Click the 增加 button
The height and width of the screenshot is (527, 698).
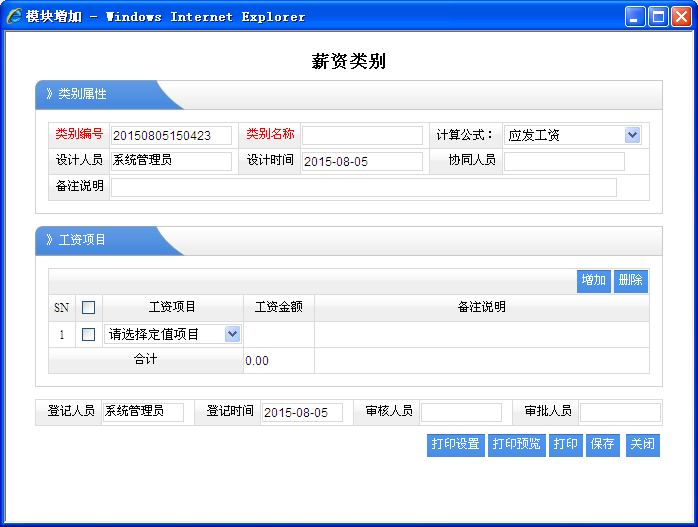[593, 280]
